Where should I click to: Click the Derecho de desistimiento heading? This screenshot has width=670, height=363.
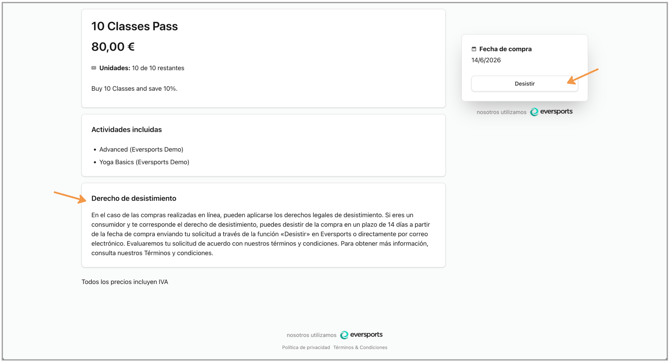[134, 198]
